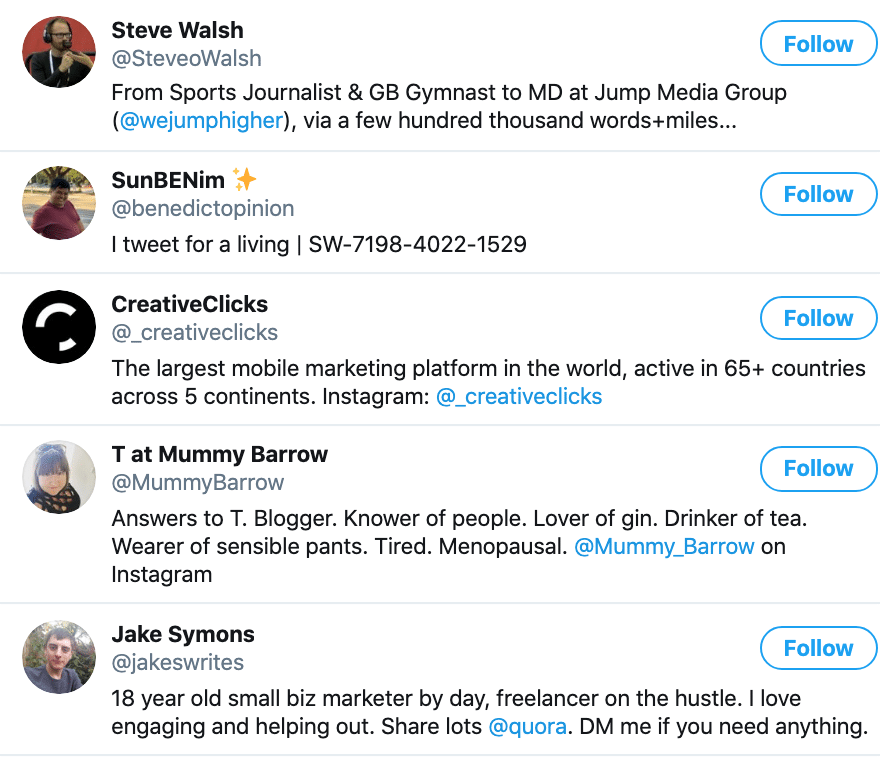Image resolution: width=880 pixels, height=760 pixels.
Task: Click the sparkles emoji beside SunBENim
Action: click(244, 180)
